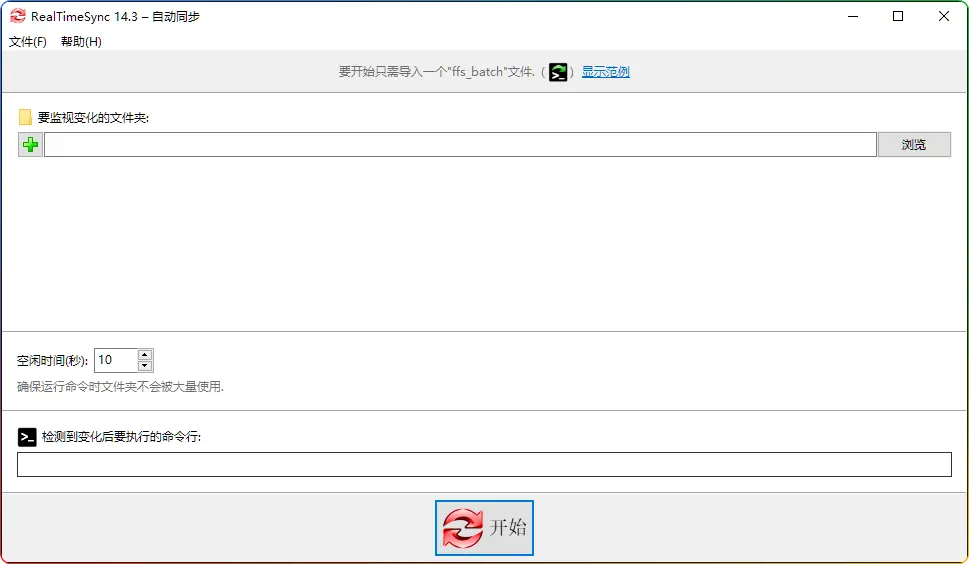The image size is (969, 564).
Task: Decrease idle time with the down arrow
Action: (145, 366)
